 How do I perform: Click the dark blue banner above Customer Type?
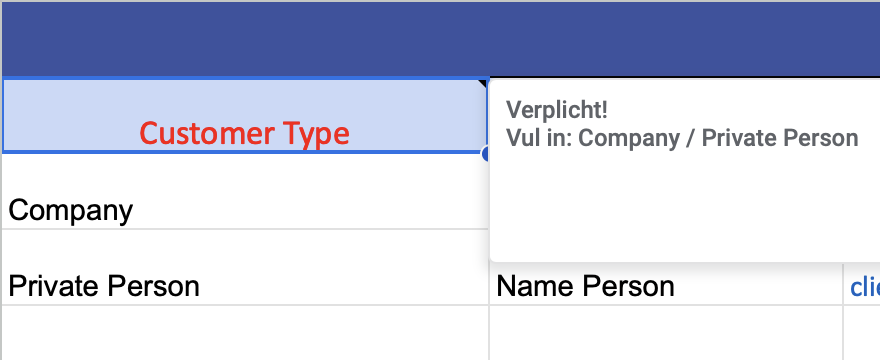click(245, 38)
